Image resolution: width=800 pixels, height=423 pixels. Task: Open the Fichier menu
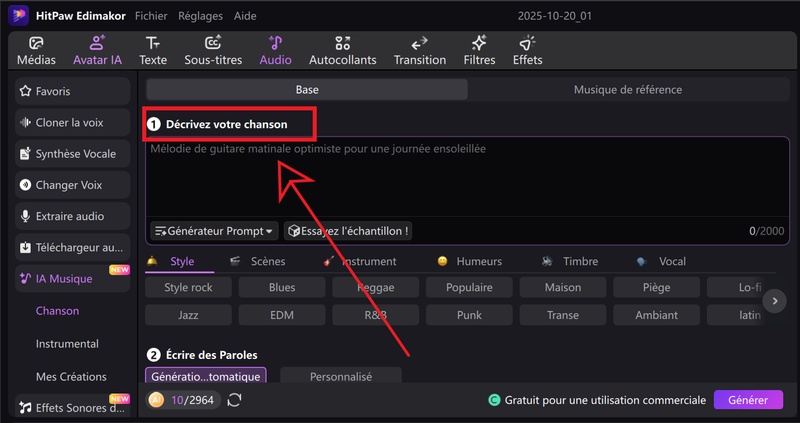tap(151, 17)
